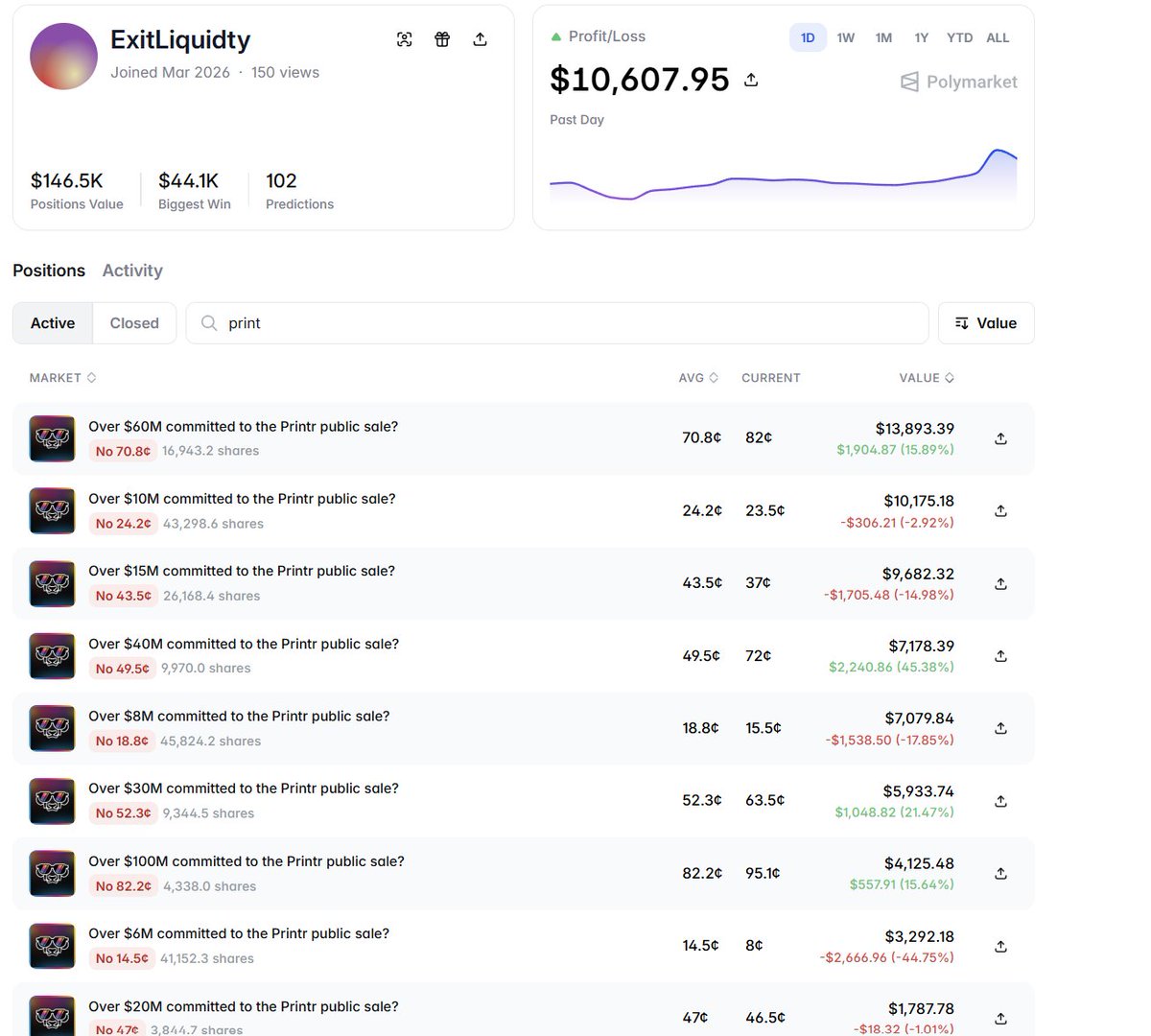Click the $13,893.39 position value

915,429
